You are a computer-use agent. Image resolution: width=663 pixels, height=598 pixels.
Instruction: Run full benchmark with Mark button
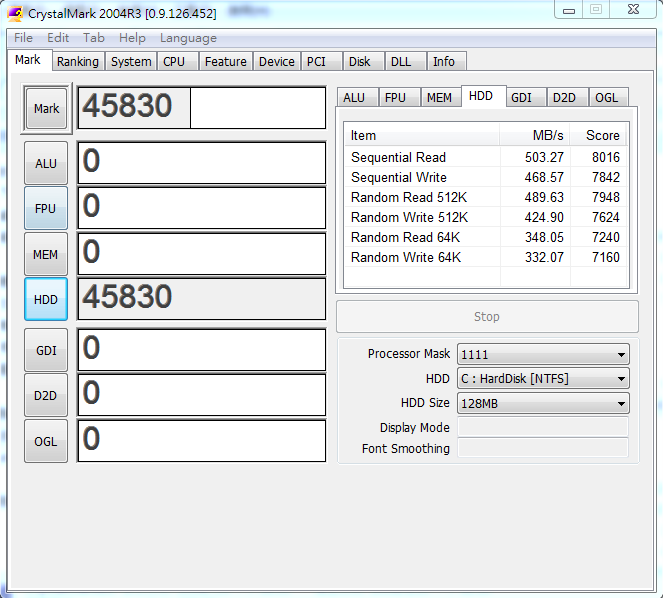point(47,109)
